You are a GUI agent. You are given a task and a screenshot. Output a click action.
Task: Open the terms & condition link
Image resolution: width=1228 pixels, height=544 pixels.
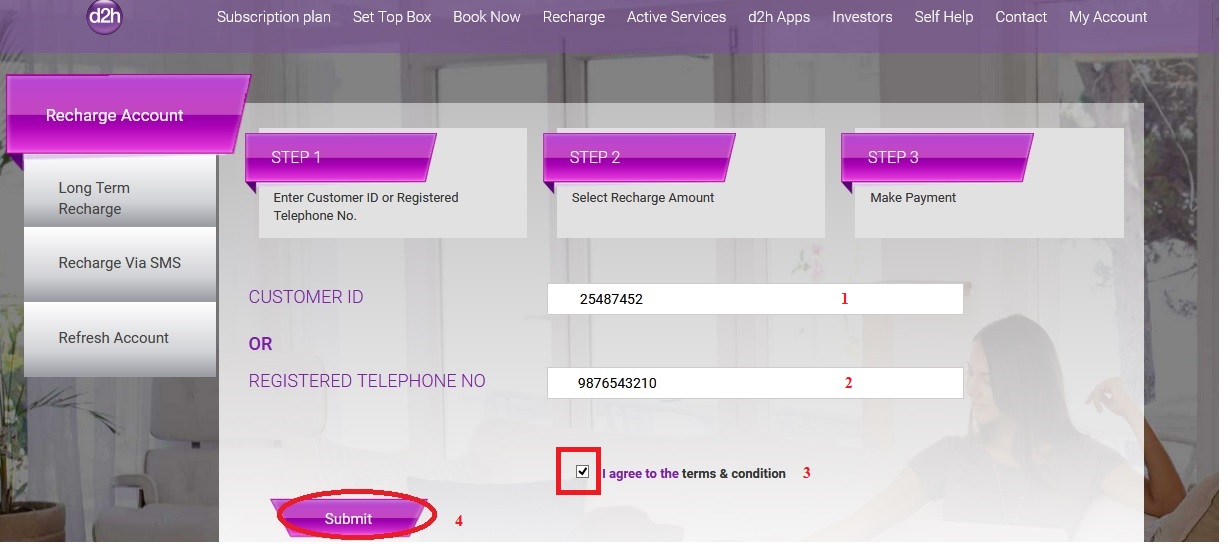coord(733,474)
